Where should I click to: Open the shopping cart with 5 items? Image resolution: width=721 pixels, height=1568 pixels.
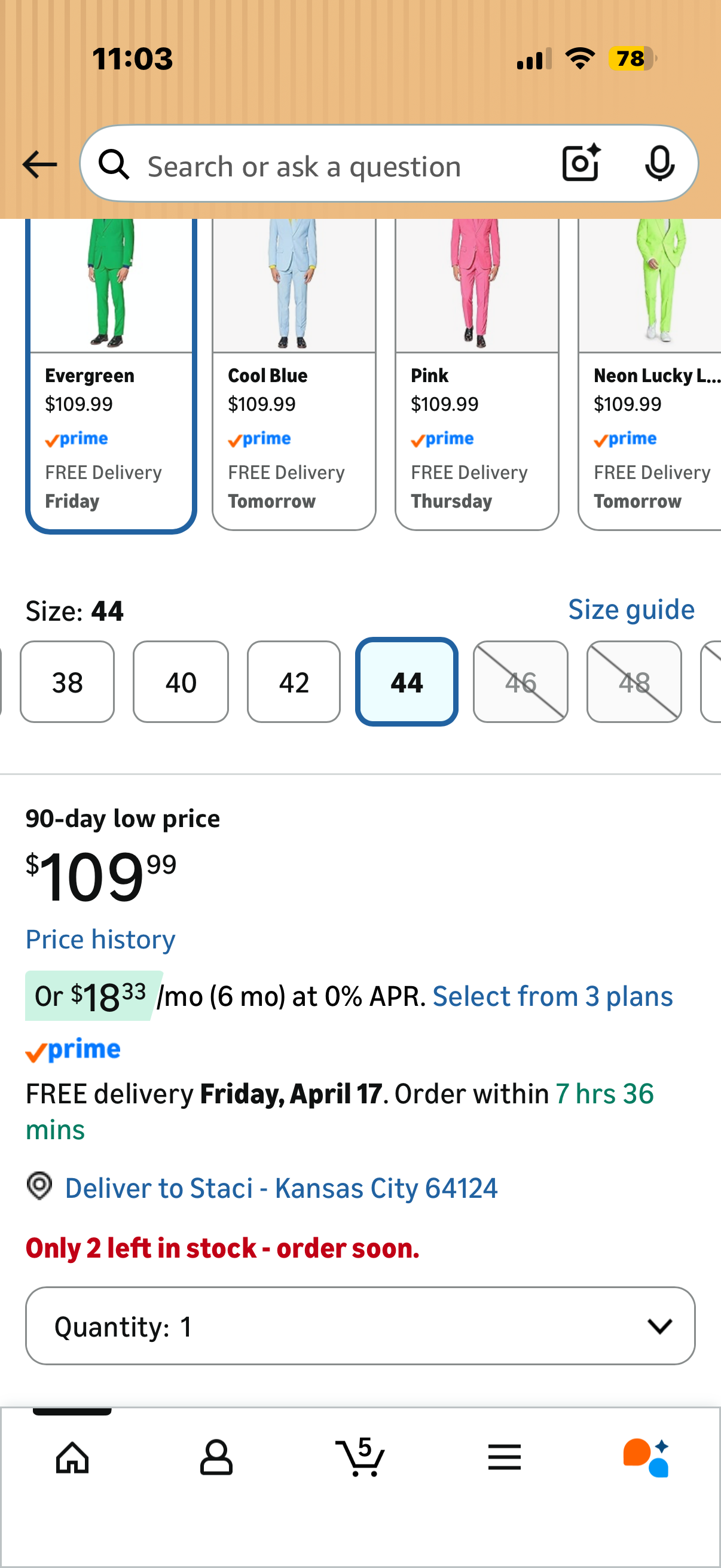(x=360, y=1457)
